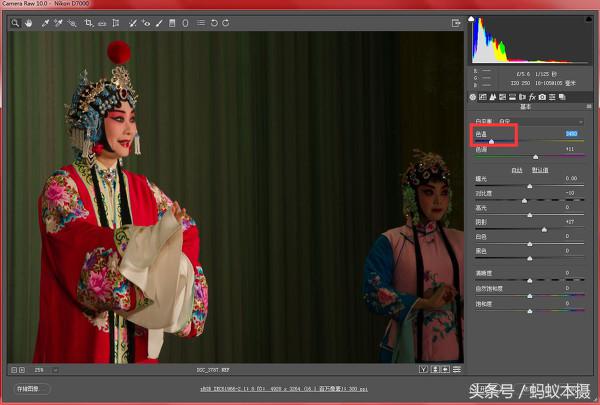Select the Color Sampler tool

[58, 23]
